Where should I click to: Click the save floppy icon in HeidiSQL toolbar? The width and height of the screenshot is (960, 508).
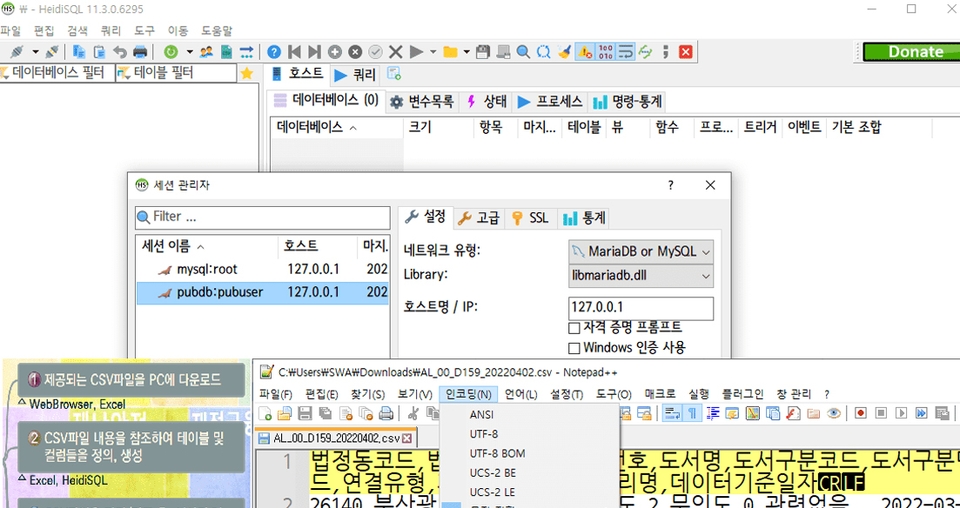coord(483,52)
